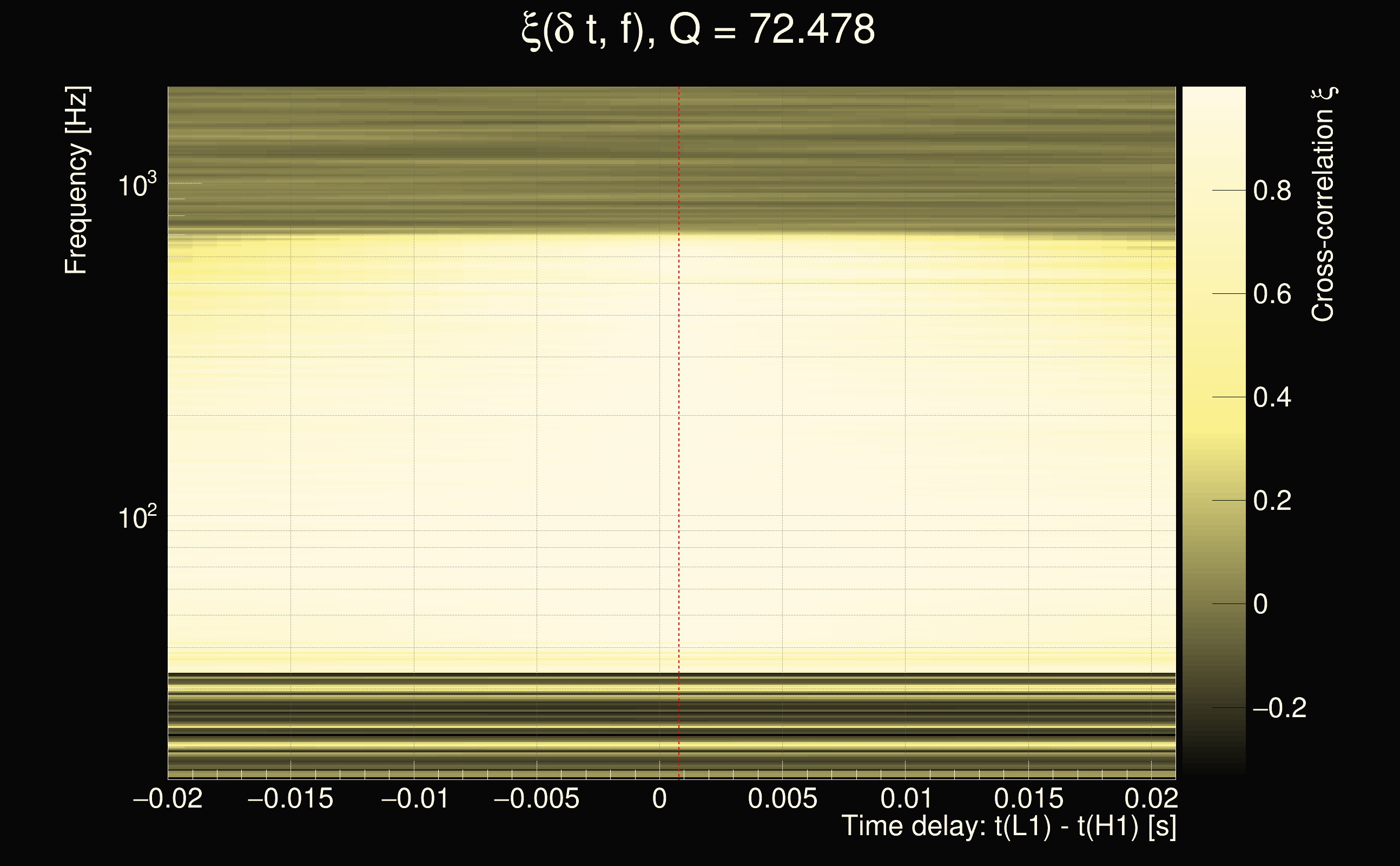
Task: Click the 0.6 tick label on the colorbar
Action: coord(1272,294)
